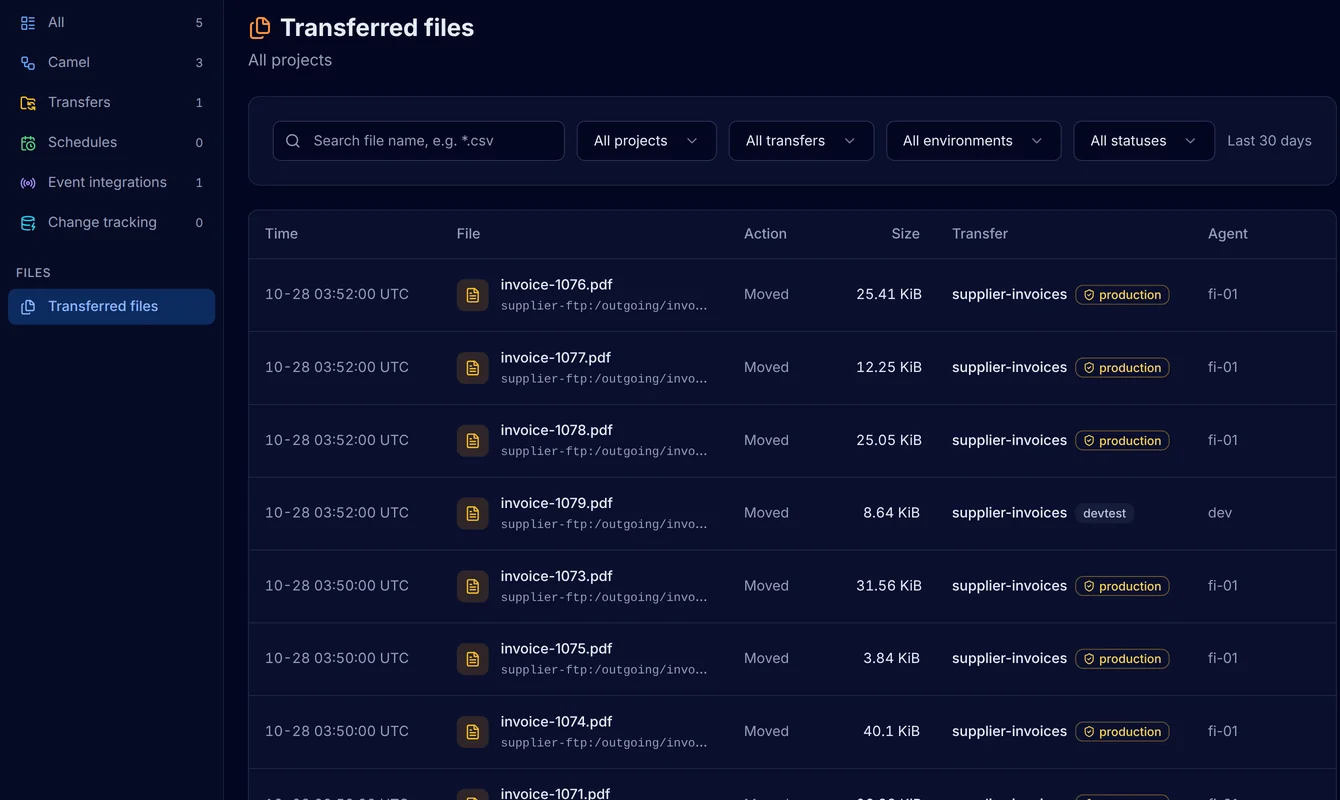Open the All statuses dropdown

point(1144,141)
